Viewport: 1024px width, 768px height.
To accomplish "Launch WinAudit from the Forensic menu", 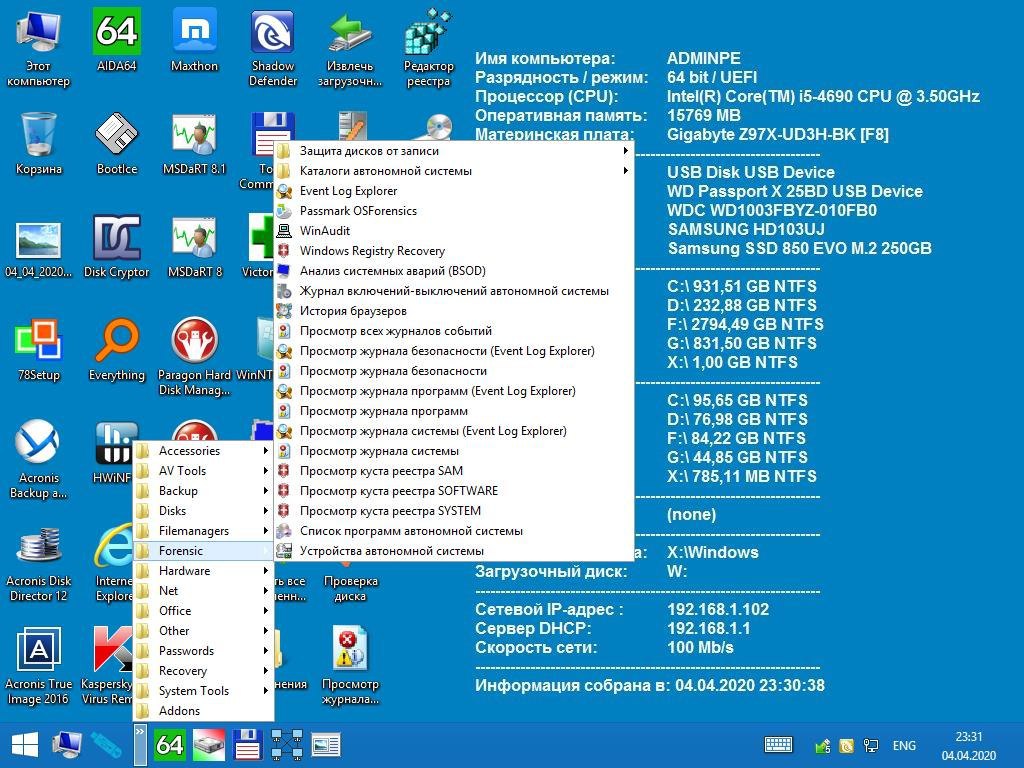I will [454, 231].
